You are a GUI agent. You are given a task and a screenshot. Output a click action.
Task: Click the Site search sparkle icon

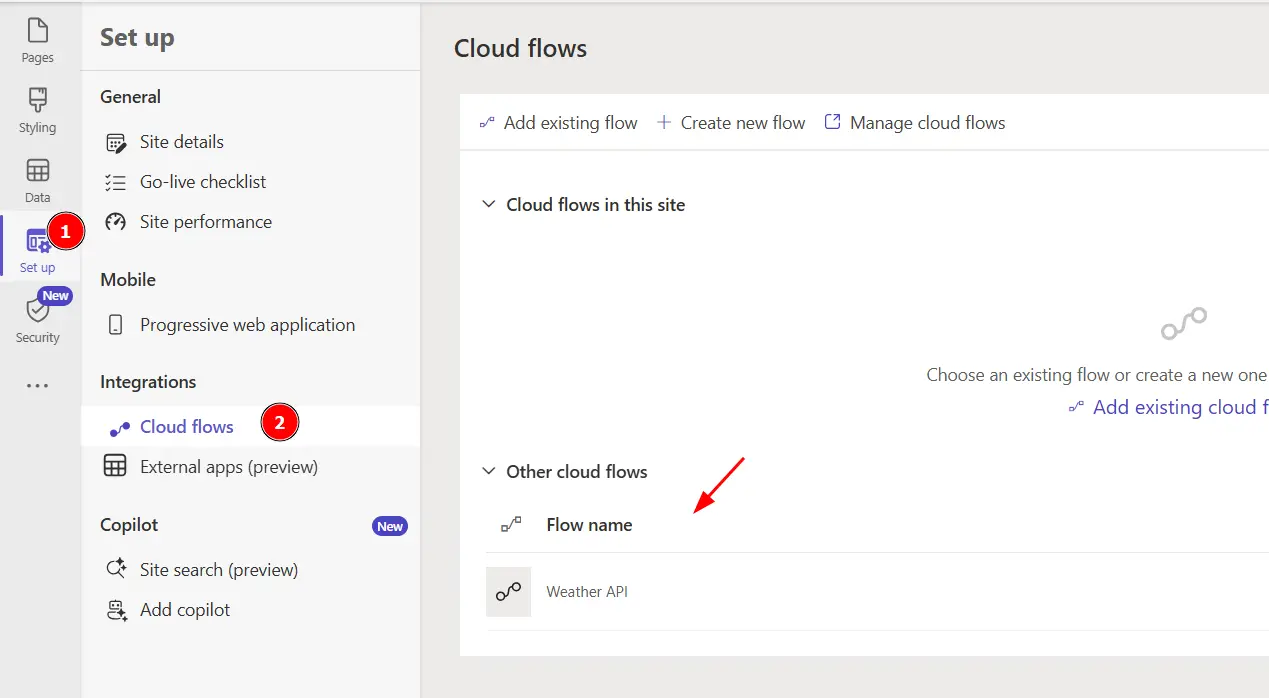pos(117,569)
